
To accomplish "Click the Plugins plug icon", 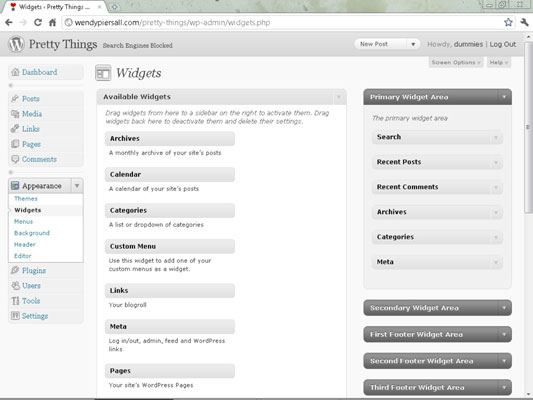I will pos(15,270).
